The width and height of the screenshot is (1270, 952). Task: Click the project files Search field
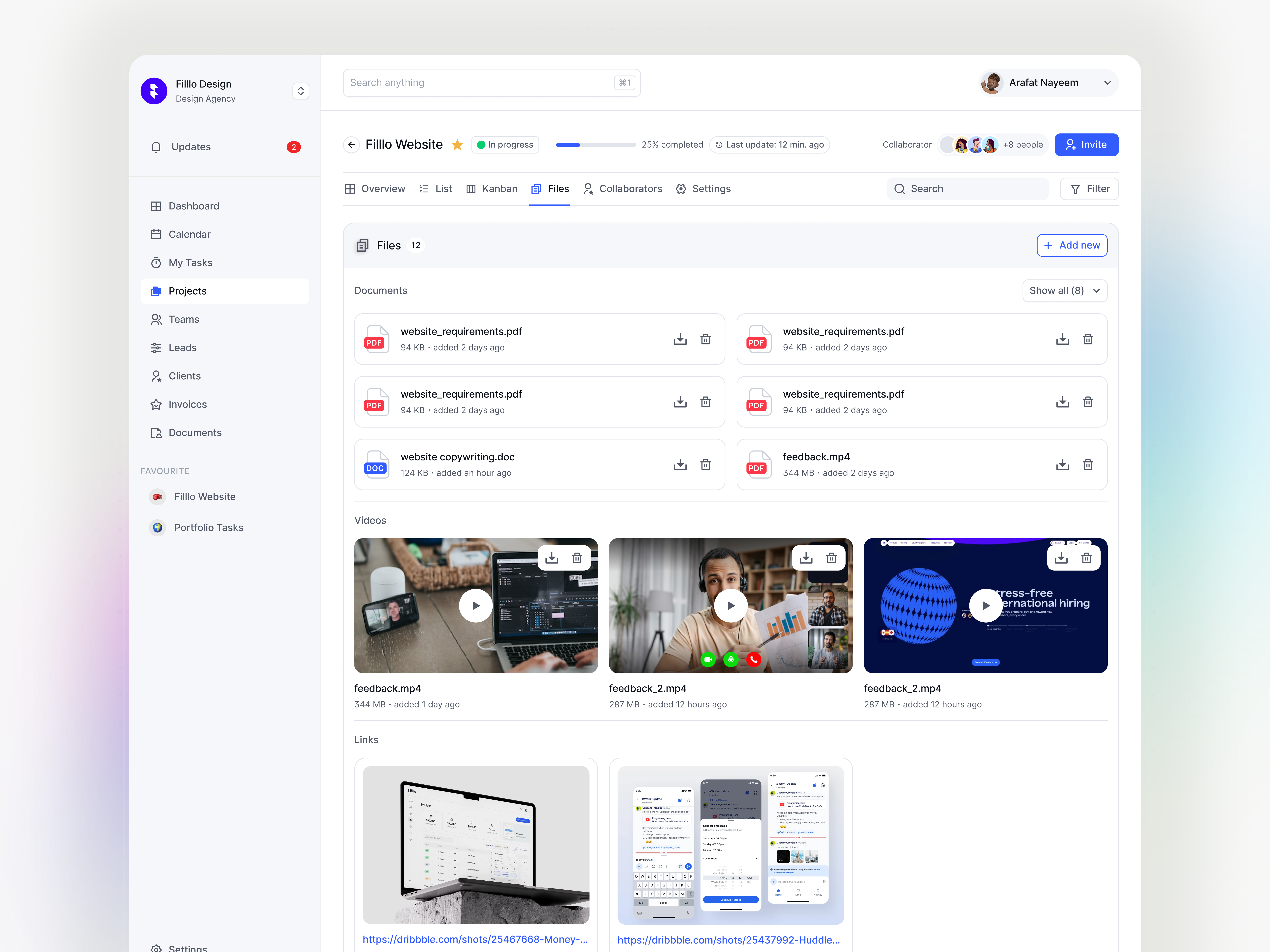(x=967, y=189)
